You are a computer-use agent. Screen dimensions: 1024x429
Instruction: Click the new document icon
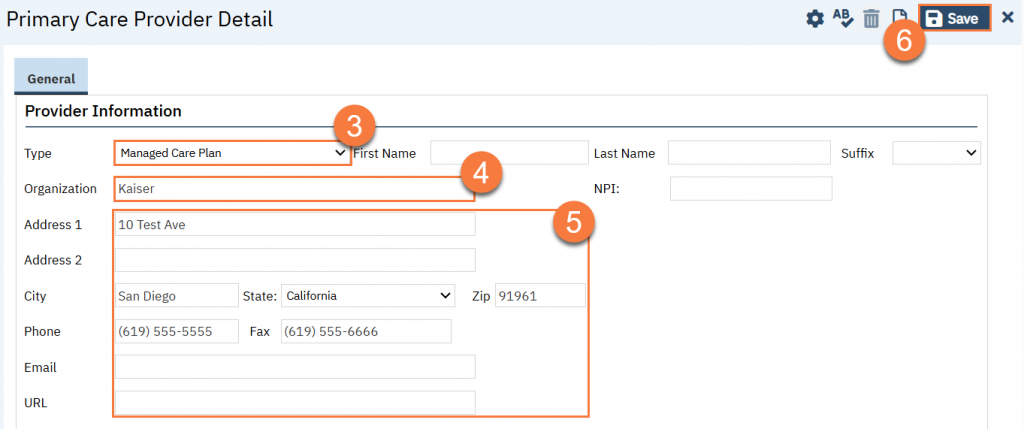point(899,18)
